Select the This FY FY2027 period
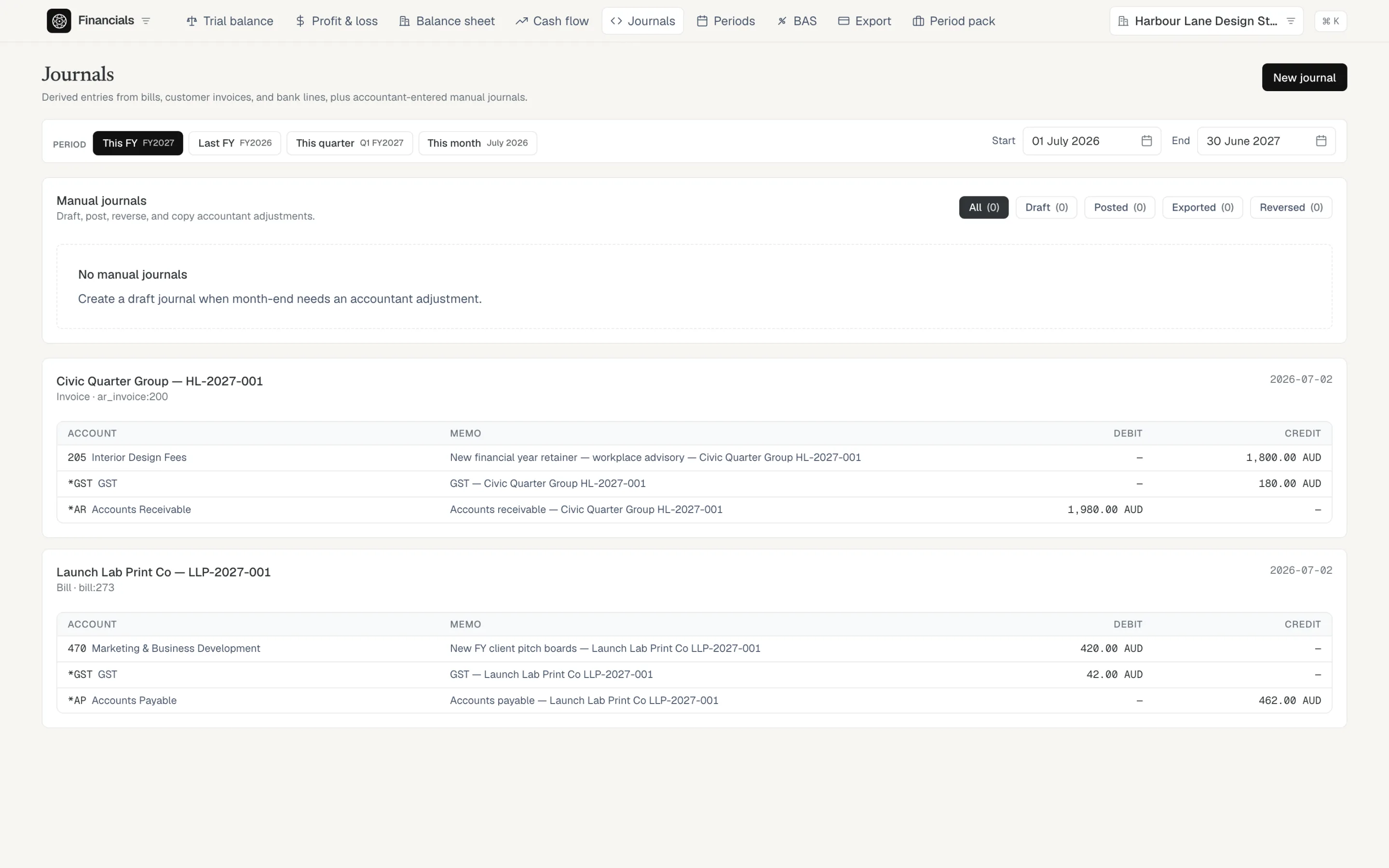Image resolution: width=1389 pixels, height=868 pixels. tap(138, 143)
